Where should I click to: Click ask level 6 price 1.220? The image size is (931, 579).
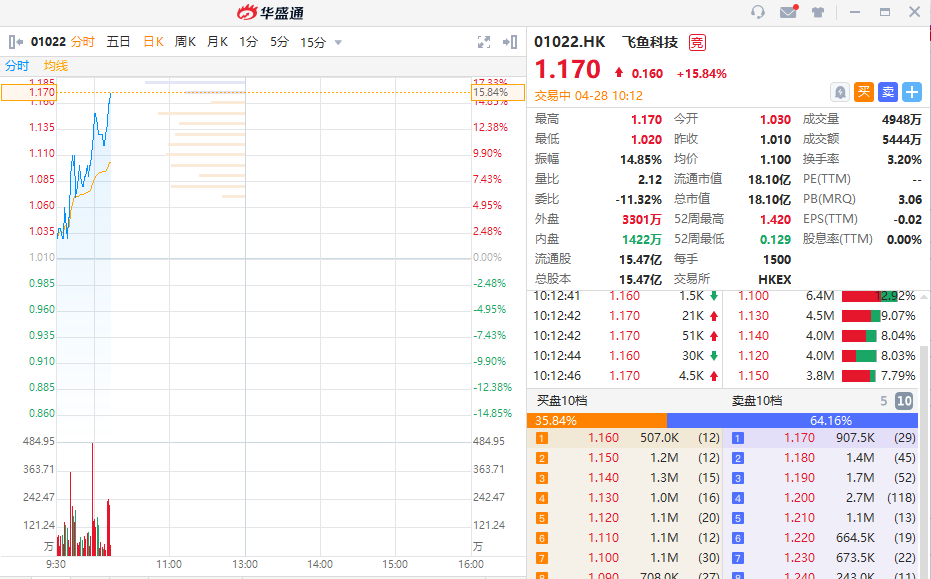pyautogui.click(x=799, y=538)
